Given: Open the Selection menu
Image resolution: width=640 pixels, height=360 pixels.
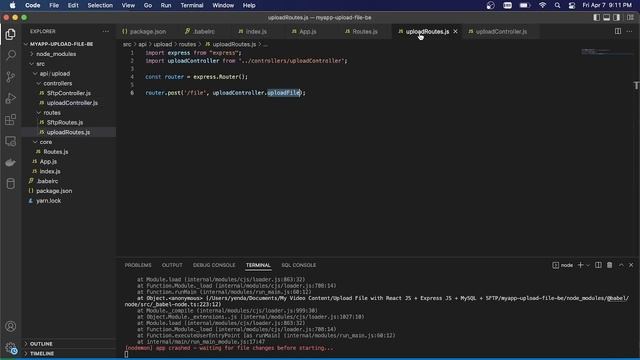Looking at the screenshot, I should pos(100,5).
